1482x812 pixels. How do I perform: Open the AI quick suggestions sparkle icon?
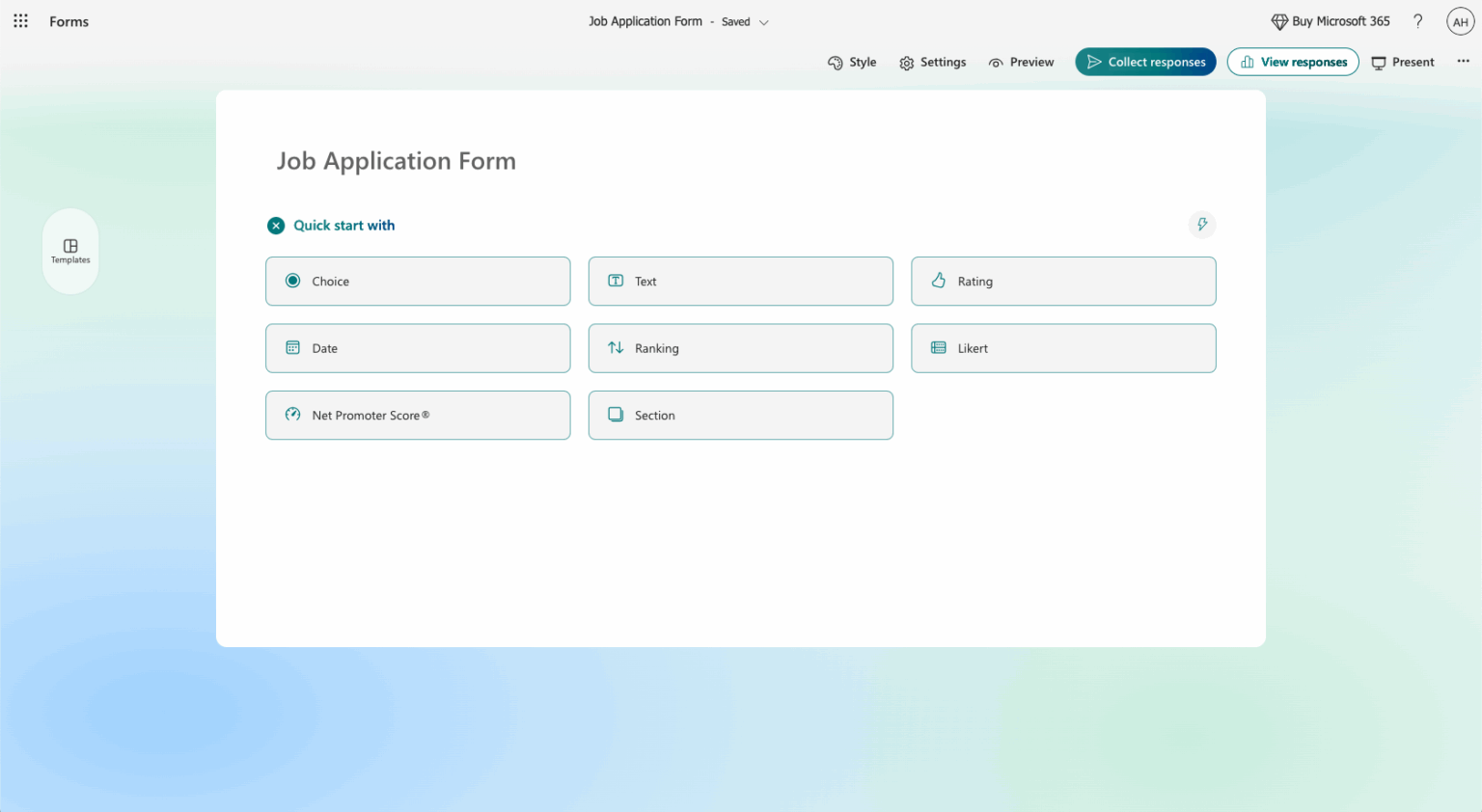1201,224
